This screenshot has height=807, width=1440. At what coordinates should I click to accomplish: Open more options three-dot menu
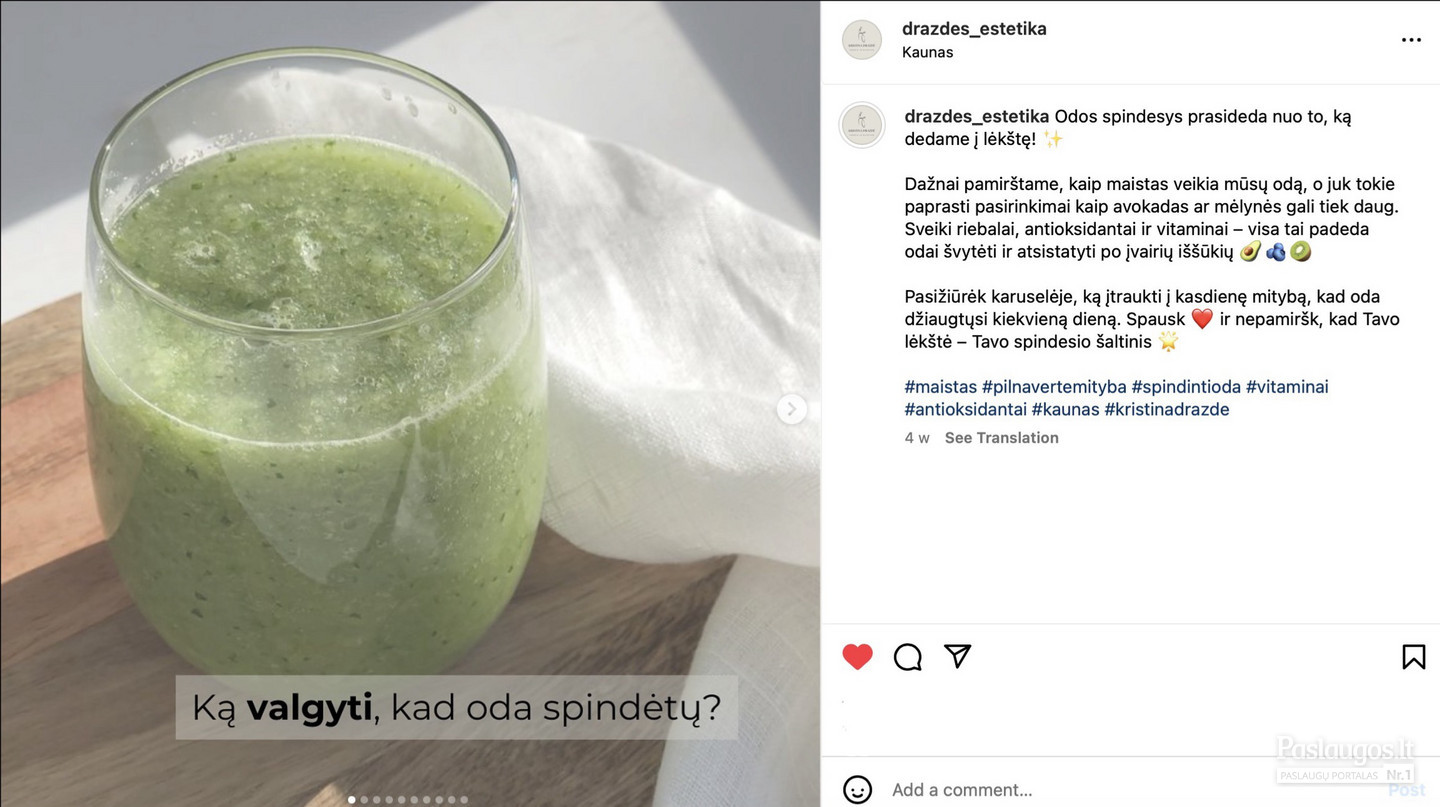tap(1411, 40)
